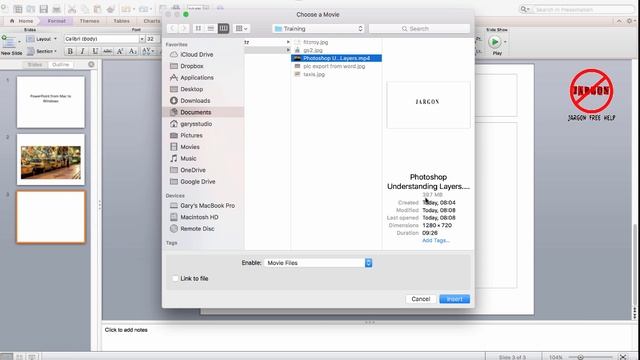Open Dropbox folder in sidebar
Image resolution: width=640 pixels, height=360 pixels.
point(191,66)
